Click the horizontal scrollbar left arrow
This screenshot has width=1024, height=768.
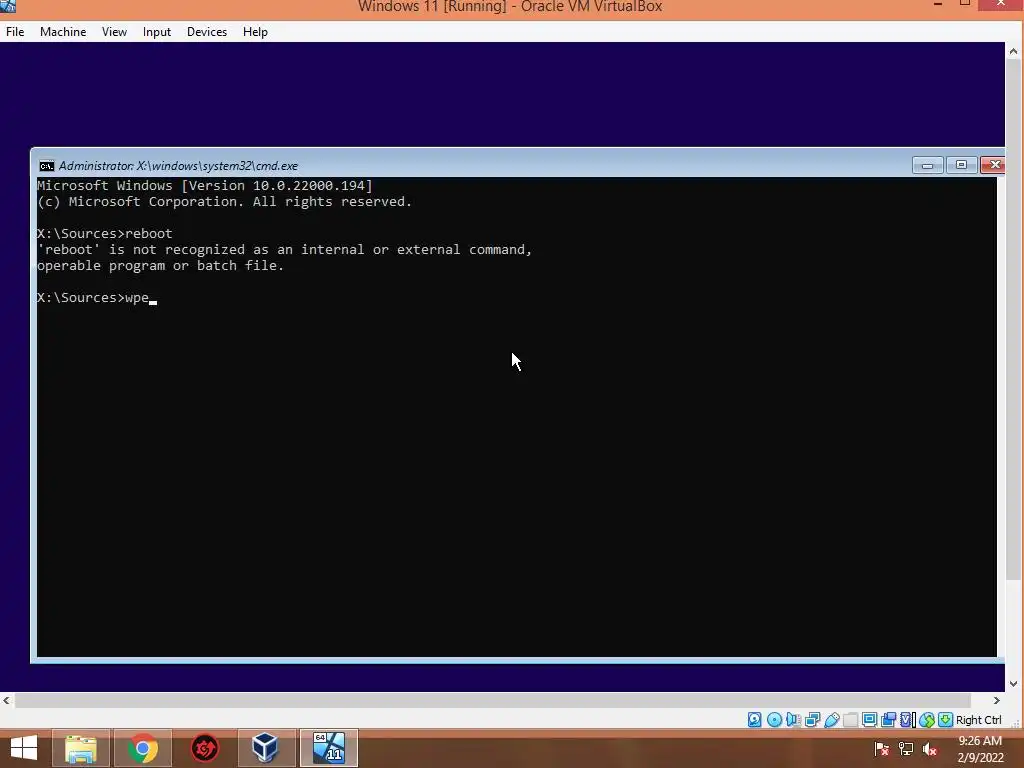tap(7, 701)
